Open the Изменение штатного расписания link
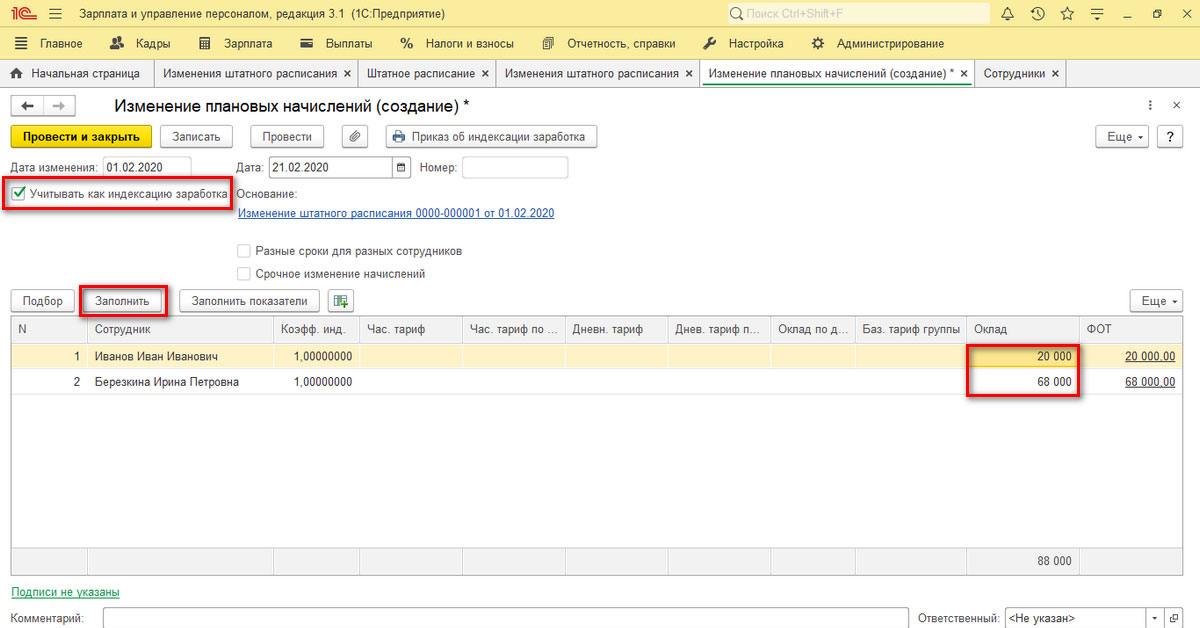The image size is (1200, 628). [396, 213]
